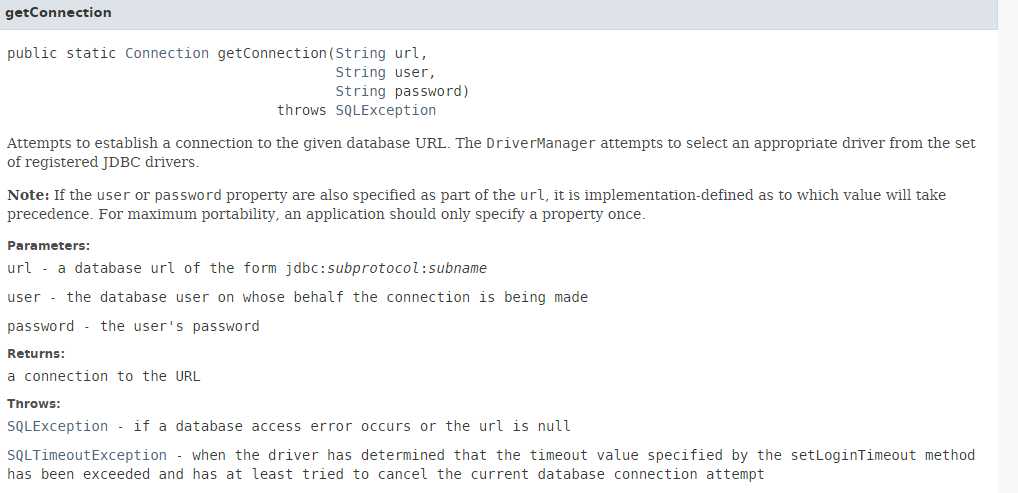Open the Connection return type link
Viewport: 1018px width, 493px height.
coord(167,53)
